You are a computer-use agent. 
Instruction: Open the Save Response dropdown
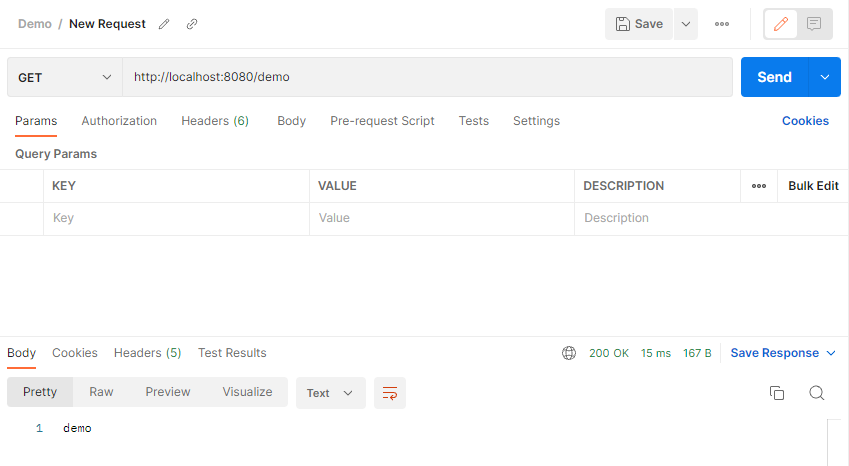point(783,353)
